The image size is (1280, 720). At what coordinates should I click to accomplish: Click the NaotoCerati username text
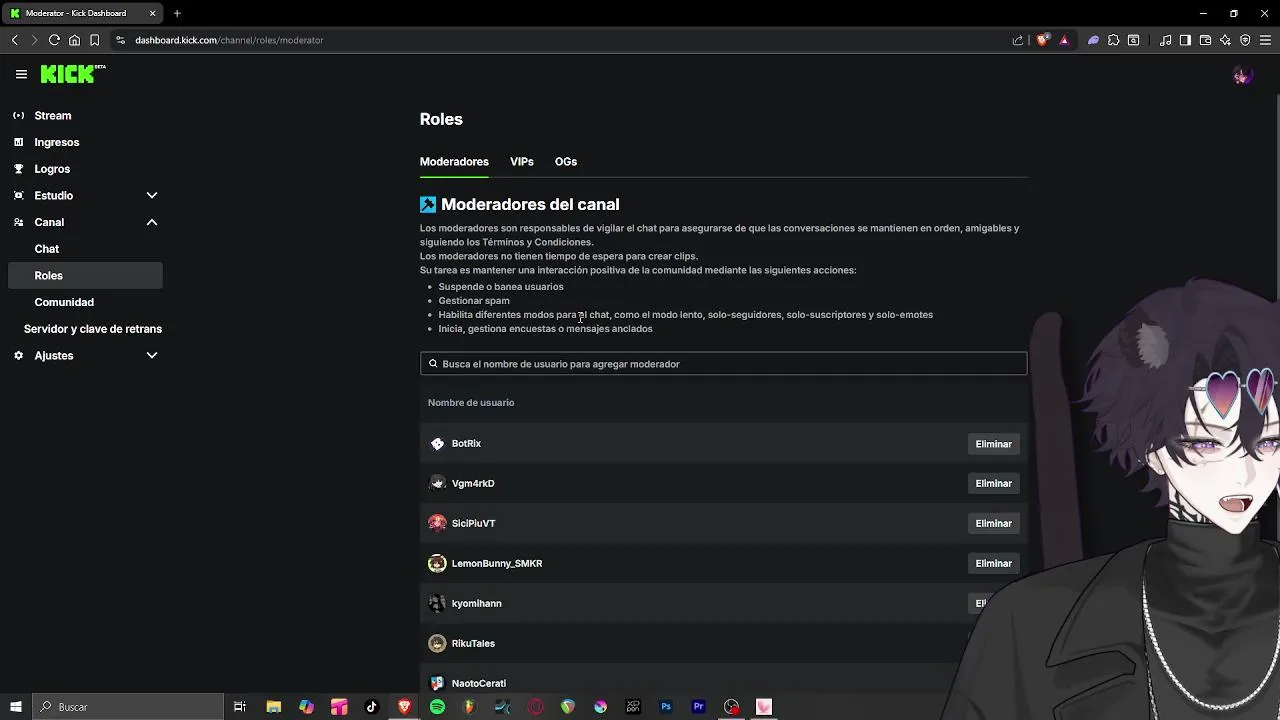click(478, 684)
